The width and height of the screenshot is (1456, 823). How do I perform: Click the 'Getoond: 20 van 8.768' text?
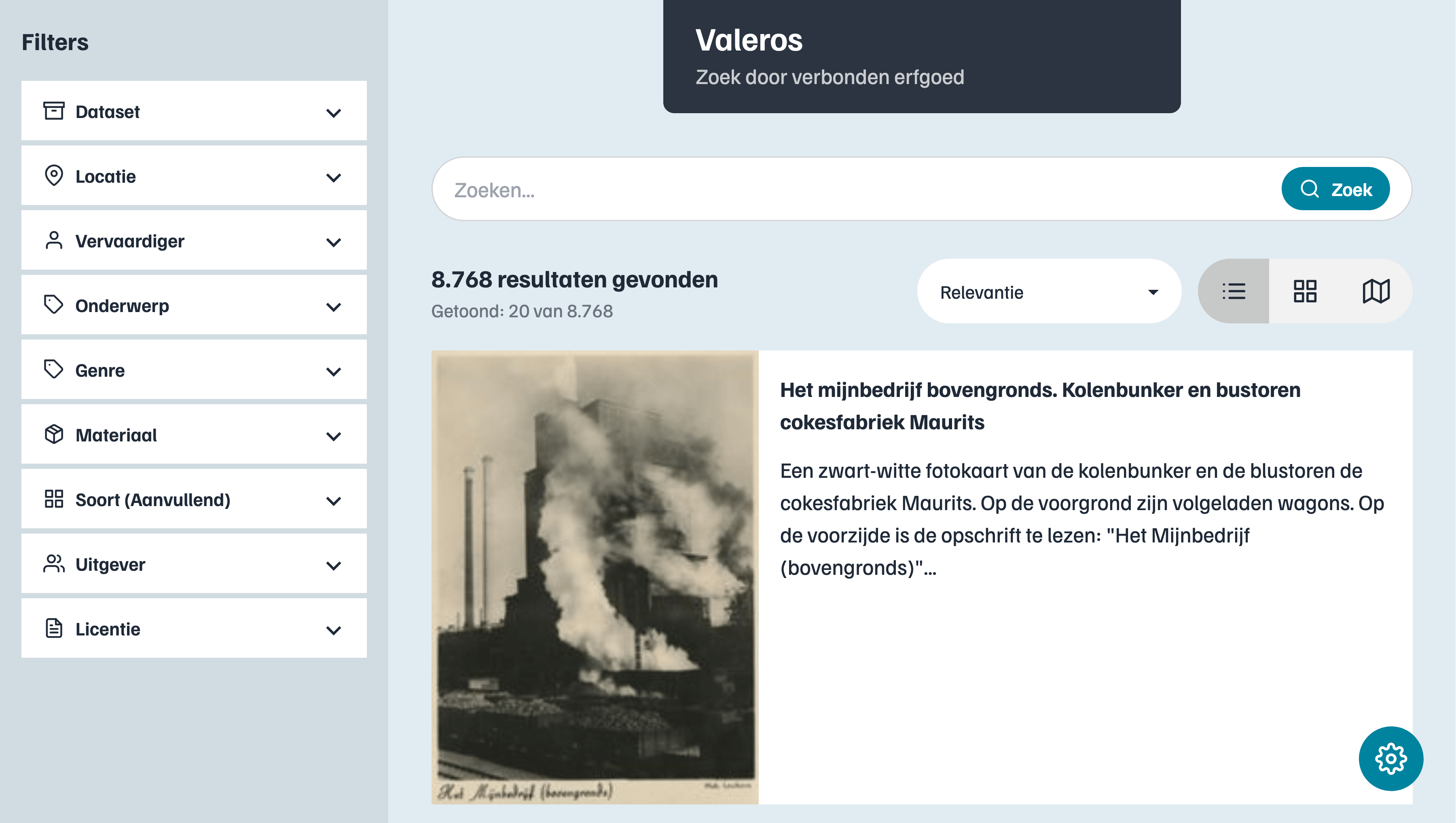point(522,311)
